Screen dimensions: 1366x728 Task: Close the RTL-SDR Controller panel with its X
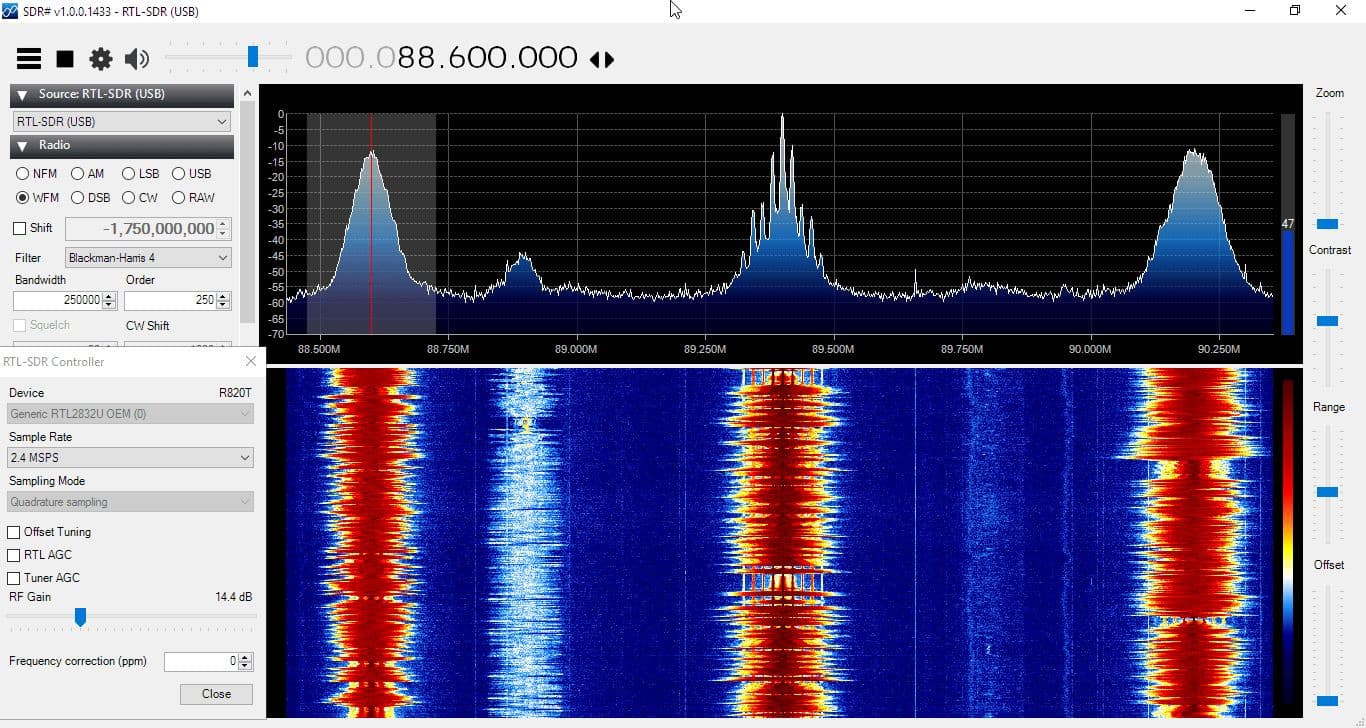tap(251, 361)
